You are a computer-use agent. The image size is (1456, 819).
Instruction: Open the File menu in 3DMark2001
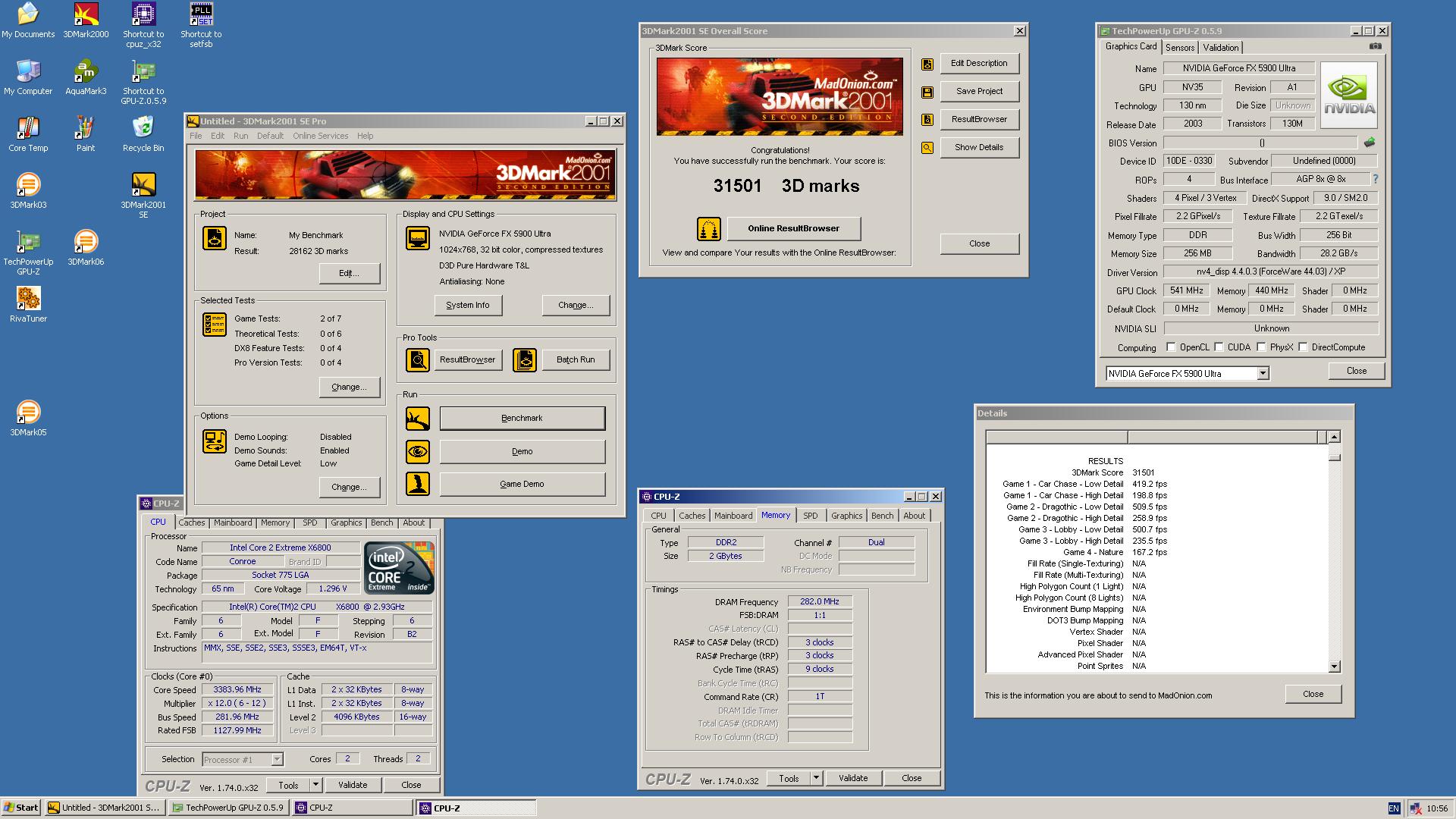click(196, 136)
